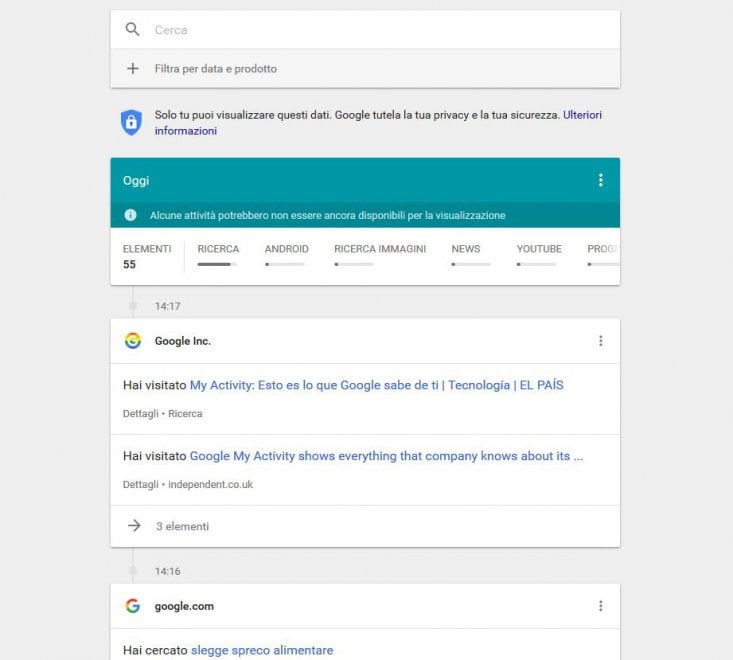Open three-dot menu for Google Inc. card

pos(601,341)
